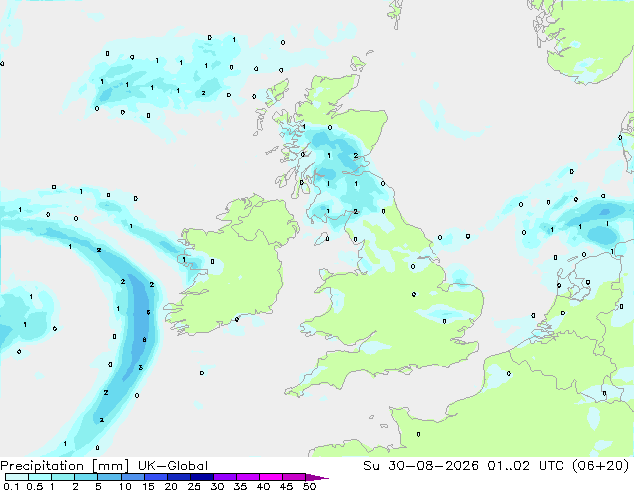Click the 20–25 mm dark blue swatch

[179, 477]
